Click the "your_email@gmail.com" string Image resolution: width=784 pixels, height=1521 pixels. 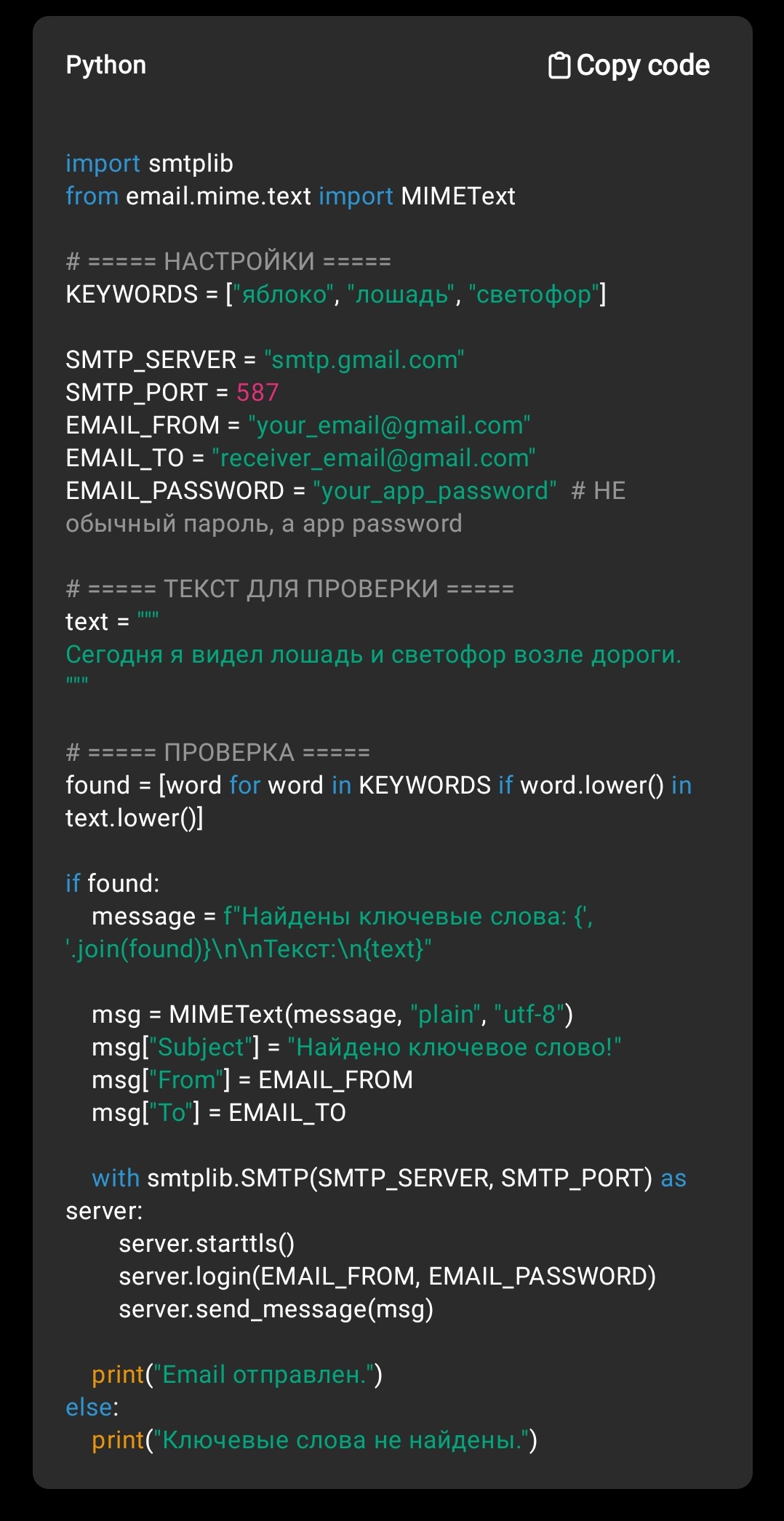(389, 426)
